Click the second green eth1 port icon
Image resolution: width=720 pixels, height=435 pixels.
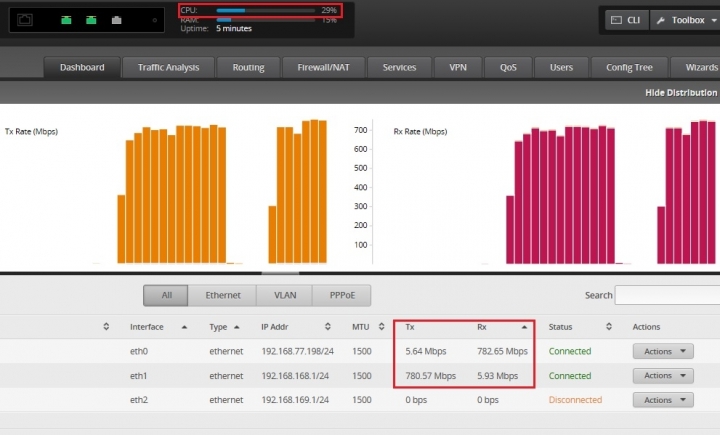91,20
